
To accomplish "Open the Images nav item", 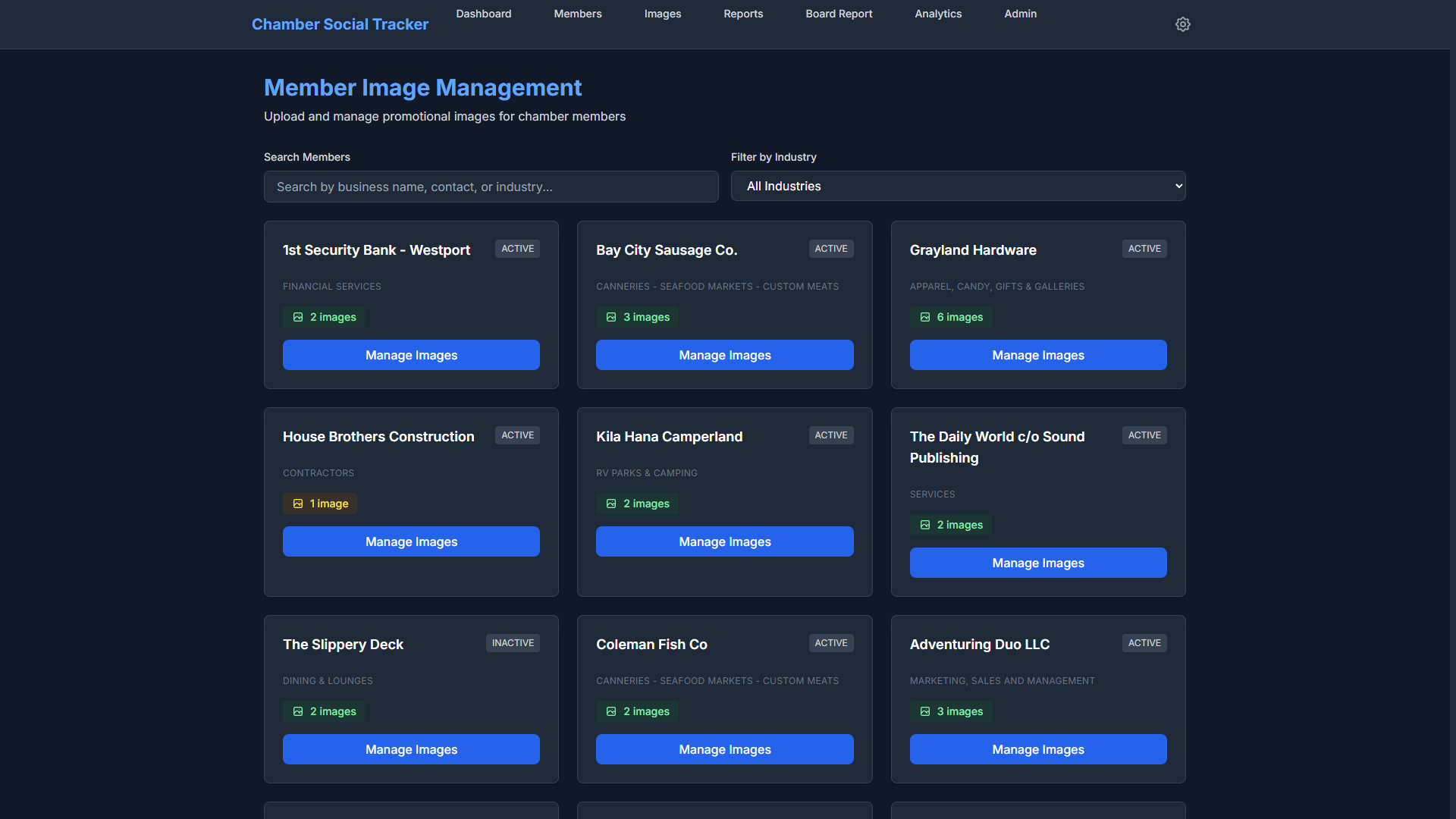I will pos(663,14).
